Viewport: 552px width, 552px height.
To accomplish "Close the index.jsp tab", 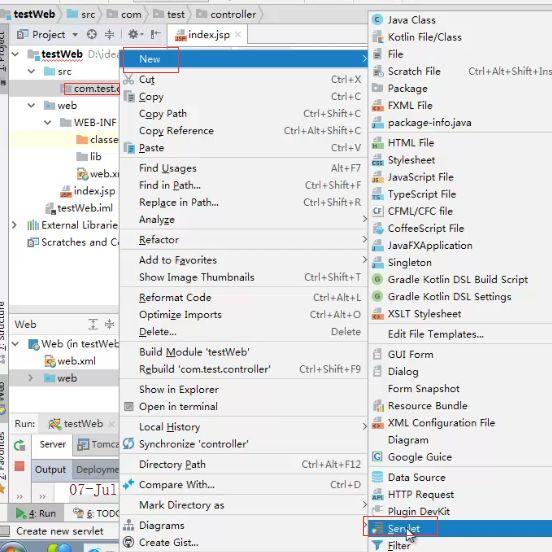I will tap(238, 34).
